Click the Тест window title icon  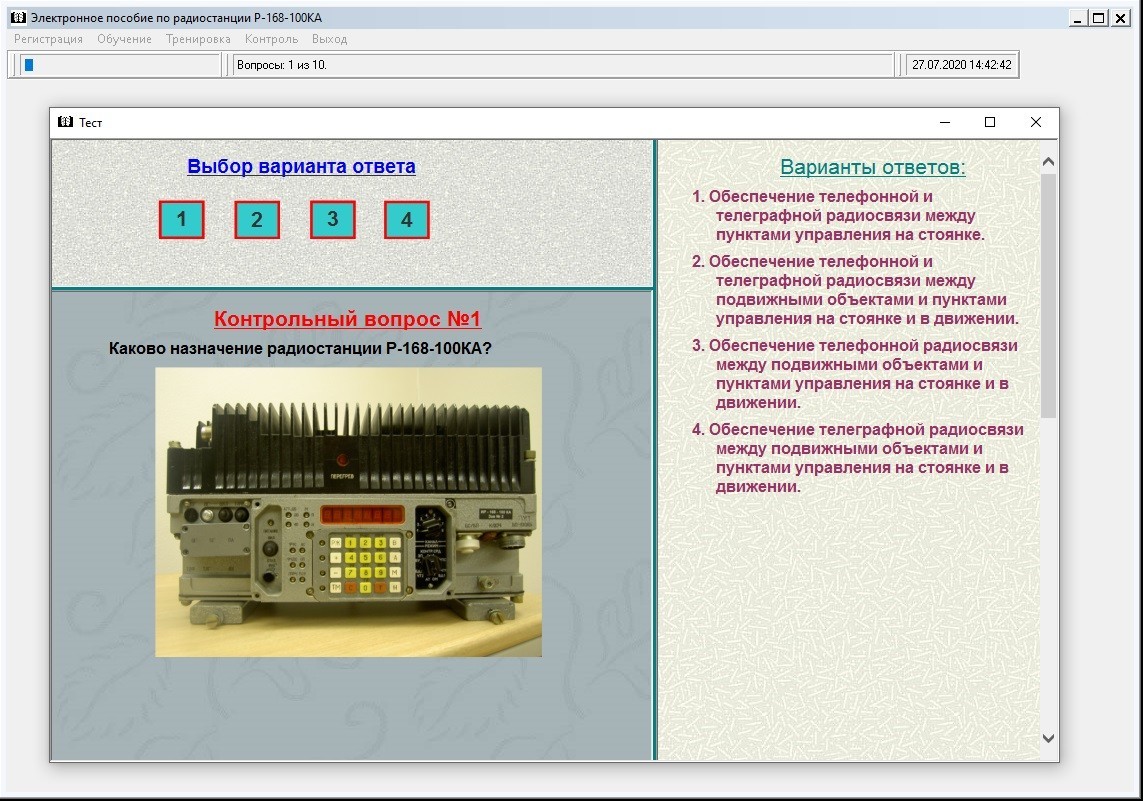coord(66,122)
